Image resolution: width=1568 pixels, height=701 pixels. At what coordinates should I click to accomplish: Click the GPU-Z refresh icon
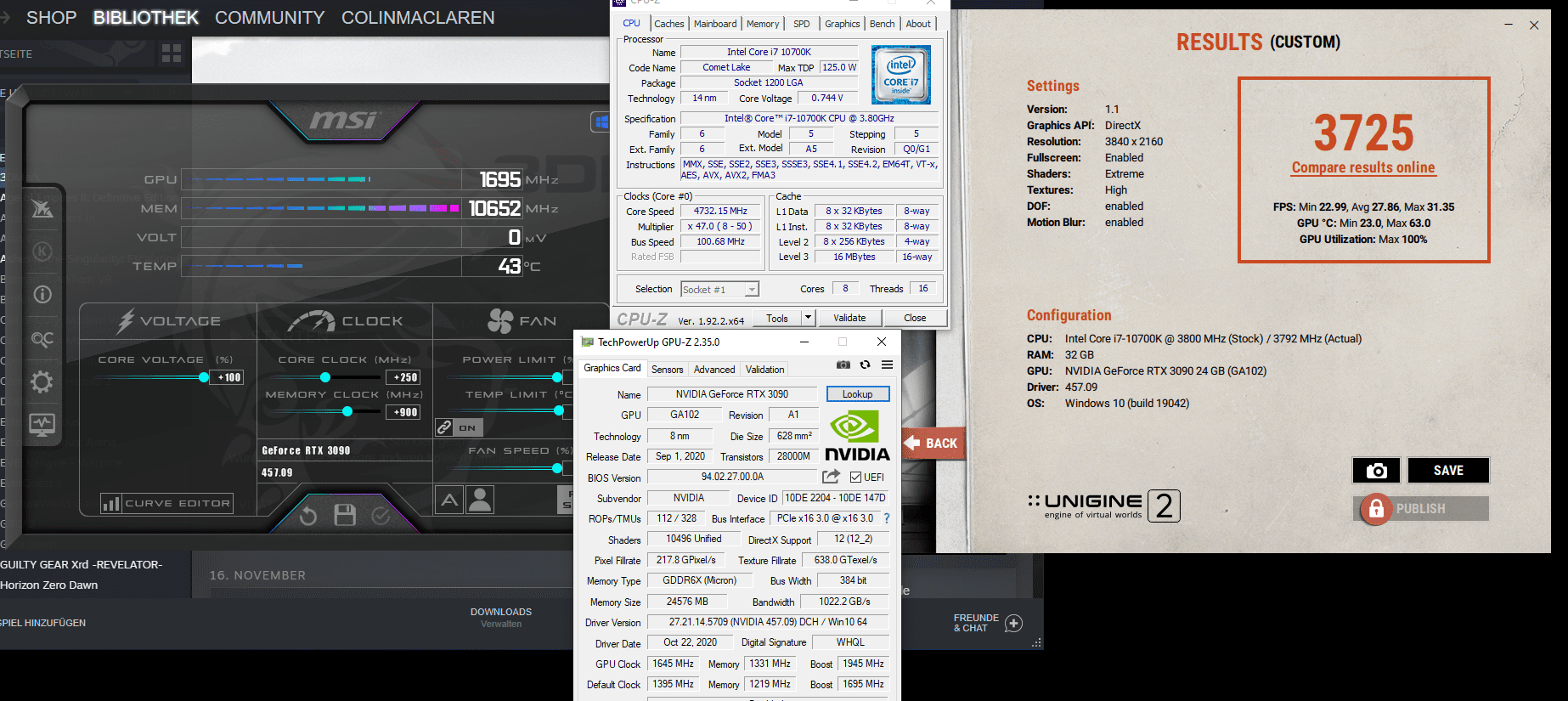[x=865, y=365]
